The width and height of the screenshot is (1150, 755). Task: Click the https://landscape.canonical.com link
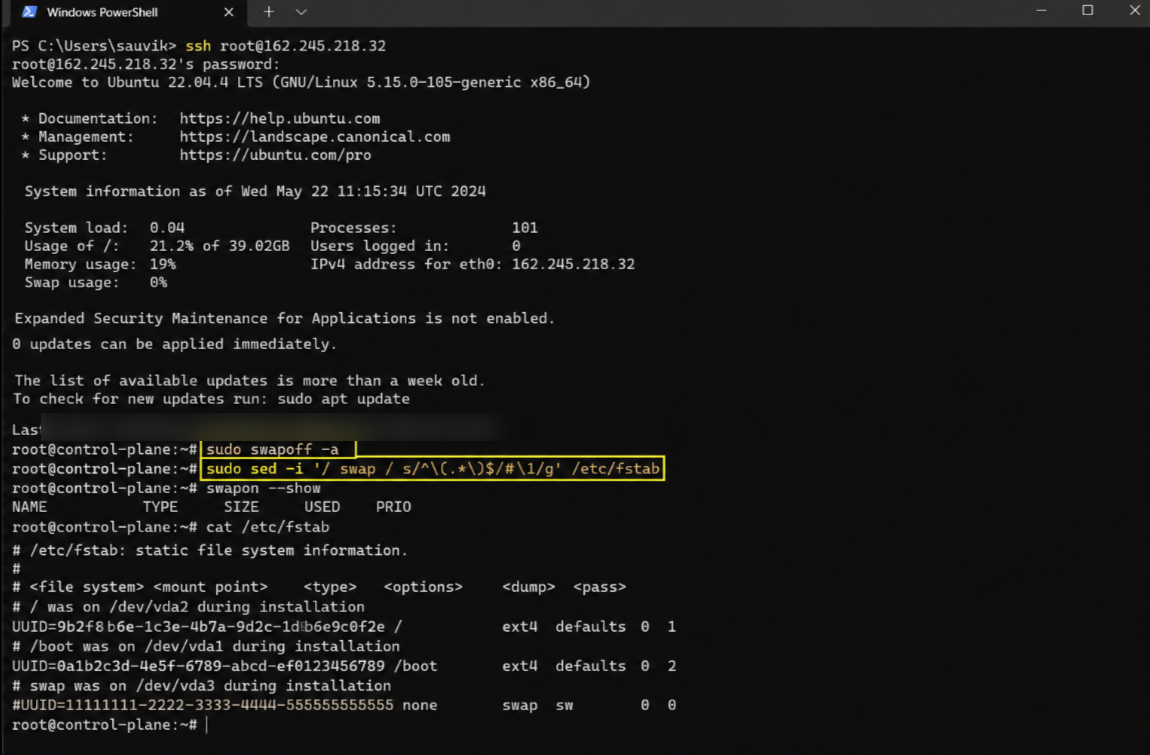315,136
